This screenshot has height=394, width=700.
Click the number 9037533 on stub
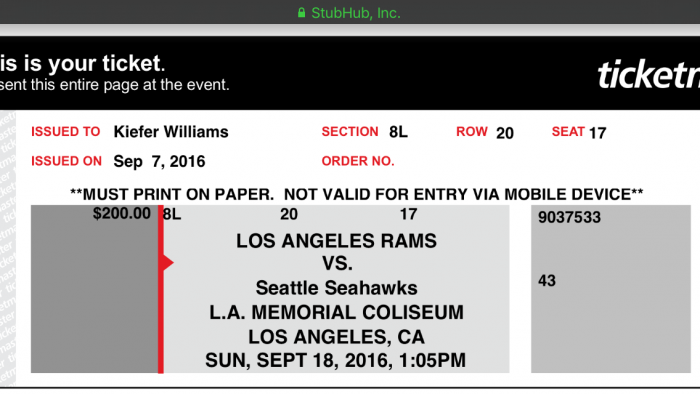(x=569, y=217)
